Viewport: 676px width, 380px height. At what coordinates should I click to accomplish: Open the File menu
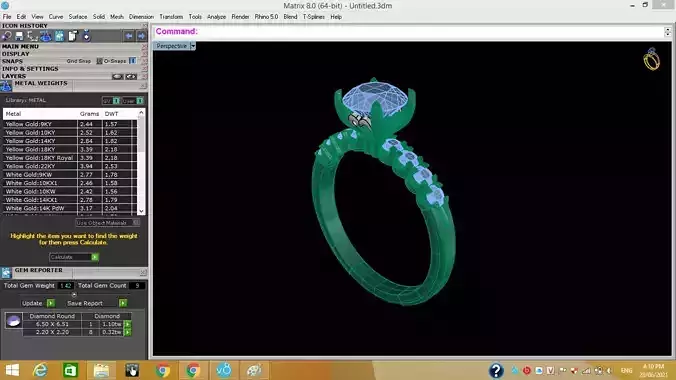click(7, 17)
